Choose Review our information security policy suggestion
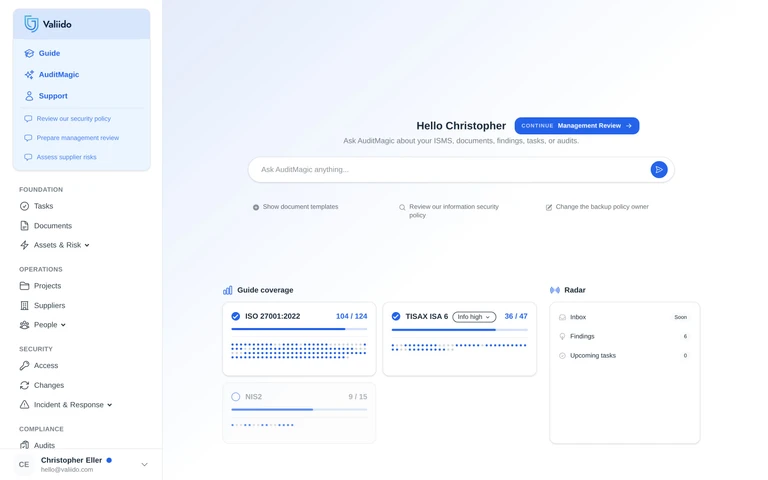This screenshot has height=480, width=768. [449, 211]
